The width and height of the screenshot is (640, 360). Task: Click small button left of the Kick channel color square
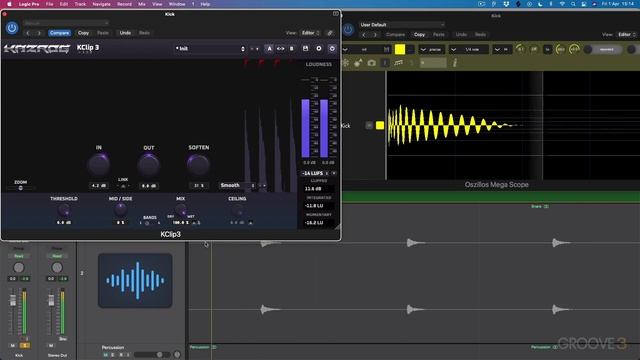coord(369,125)
